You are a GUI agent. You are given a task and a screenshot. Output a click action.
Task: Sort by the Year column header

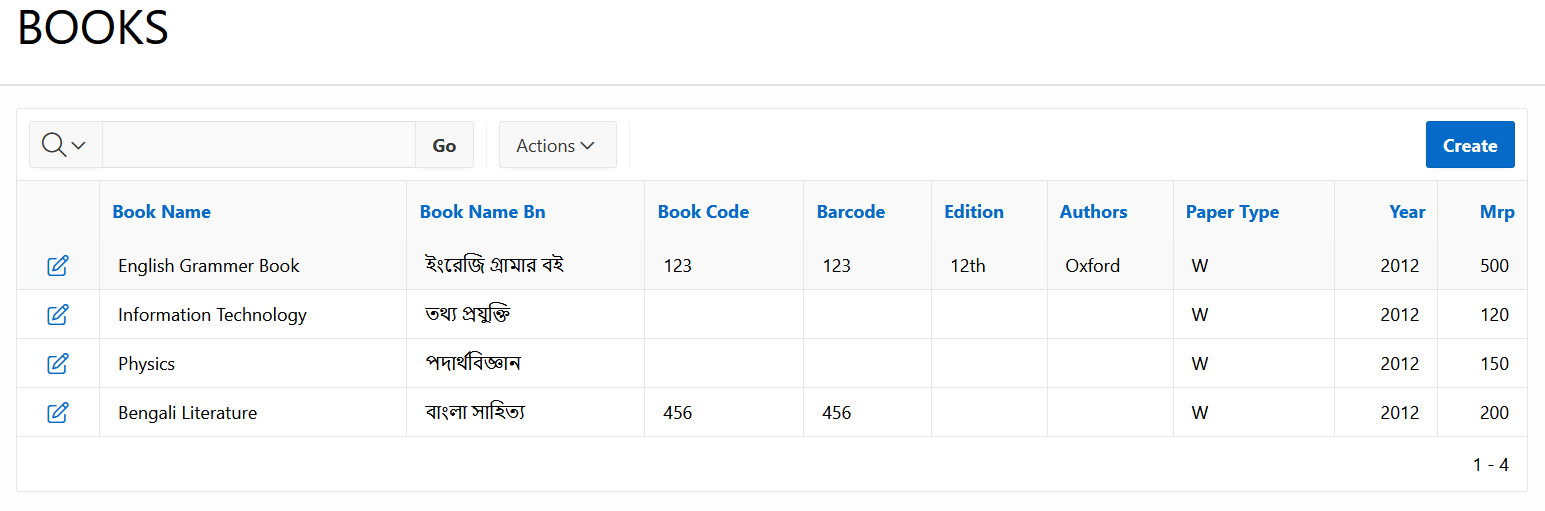point(1406,211)
